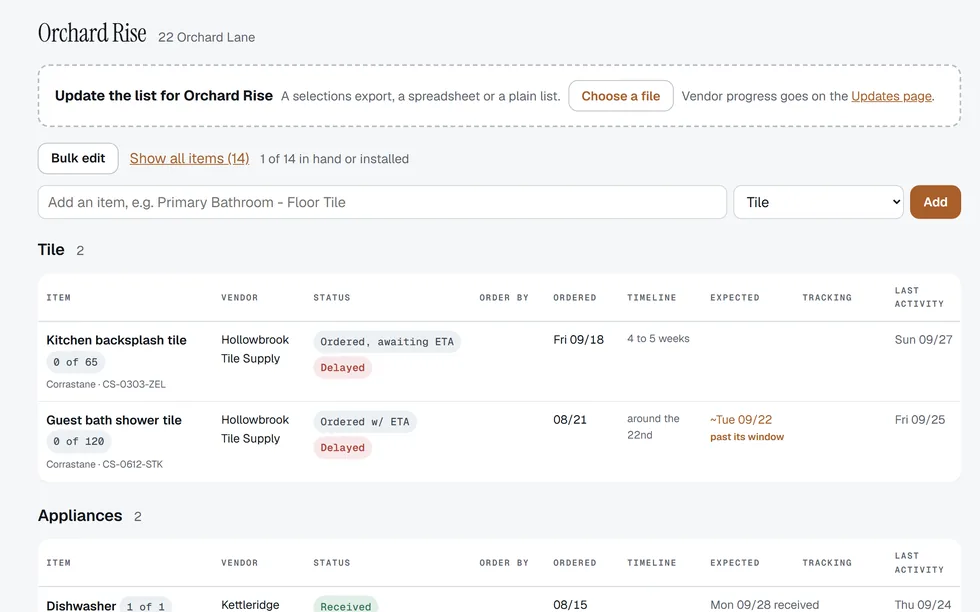Click the Choose a file button
Image resolution: width=980 pixels, height=612 pixels.
(621, 96)
